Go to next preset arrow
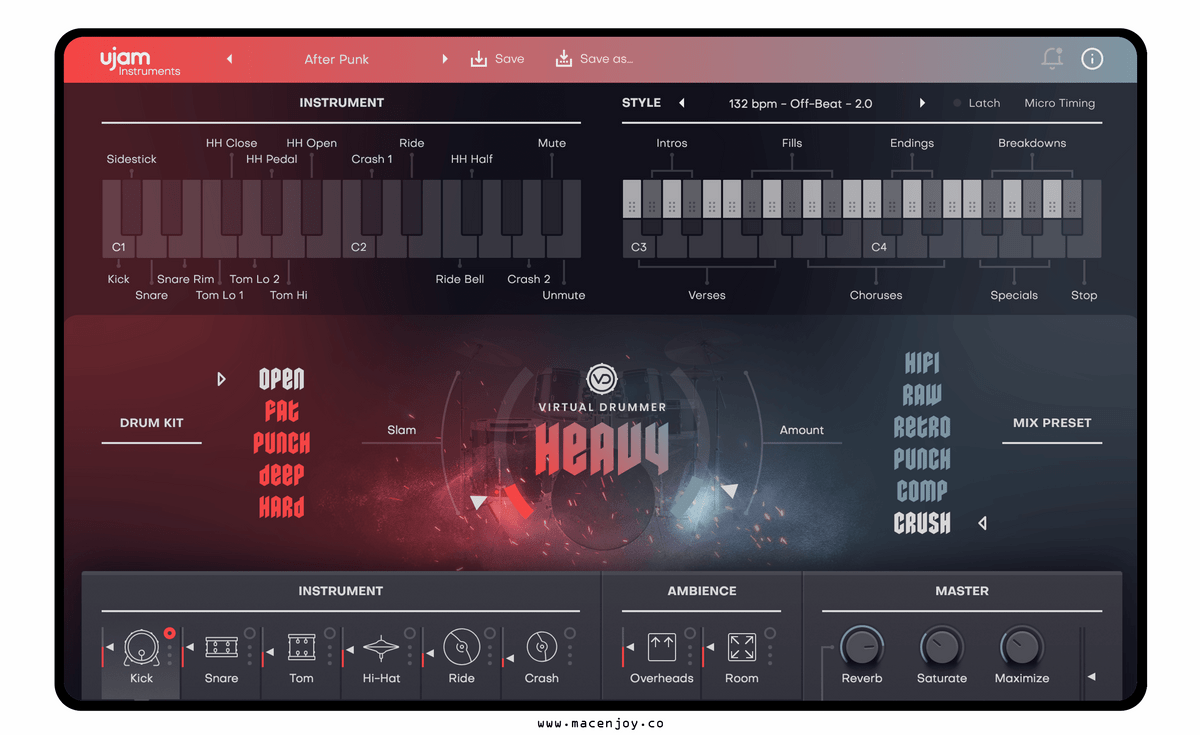The height and width of the screenshot is (735, 1200). click(x=445, y=59)
